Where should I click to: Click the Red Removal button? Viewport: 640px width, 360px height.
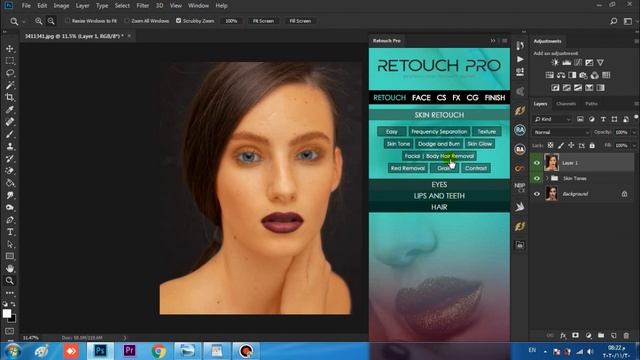pos(407,168)
